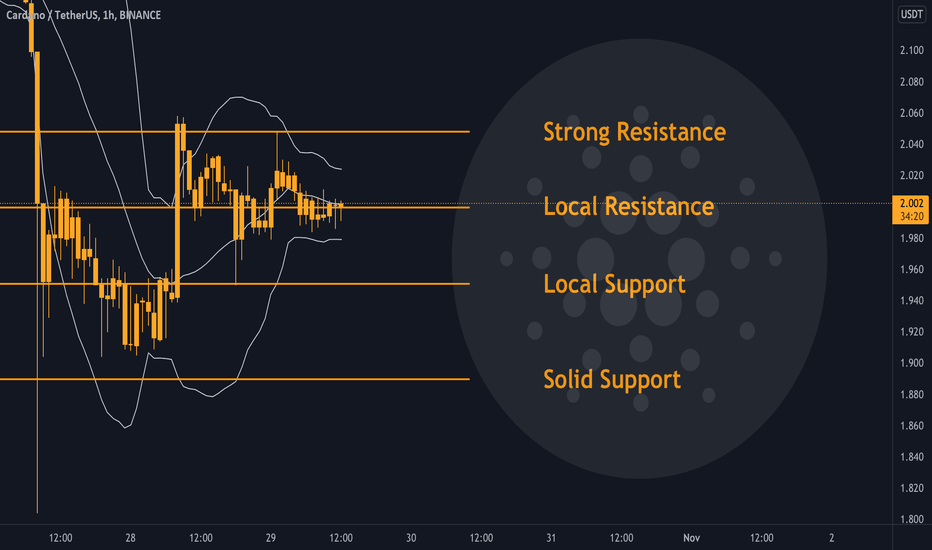Click the Cardano logo watermark center
The width and height of the screenshot is (932, 550).
click(640, 259)
